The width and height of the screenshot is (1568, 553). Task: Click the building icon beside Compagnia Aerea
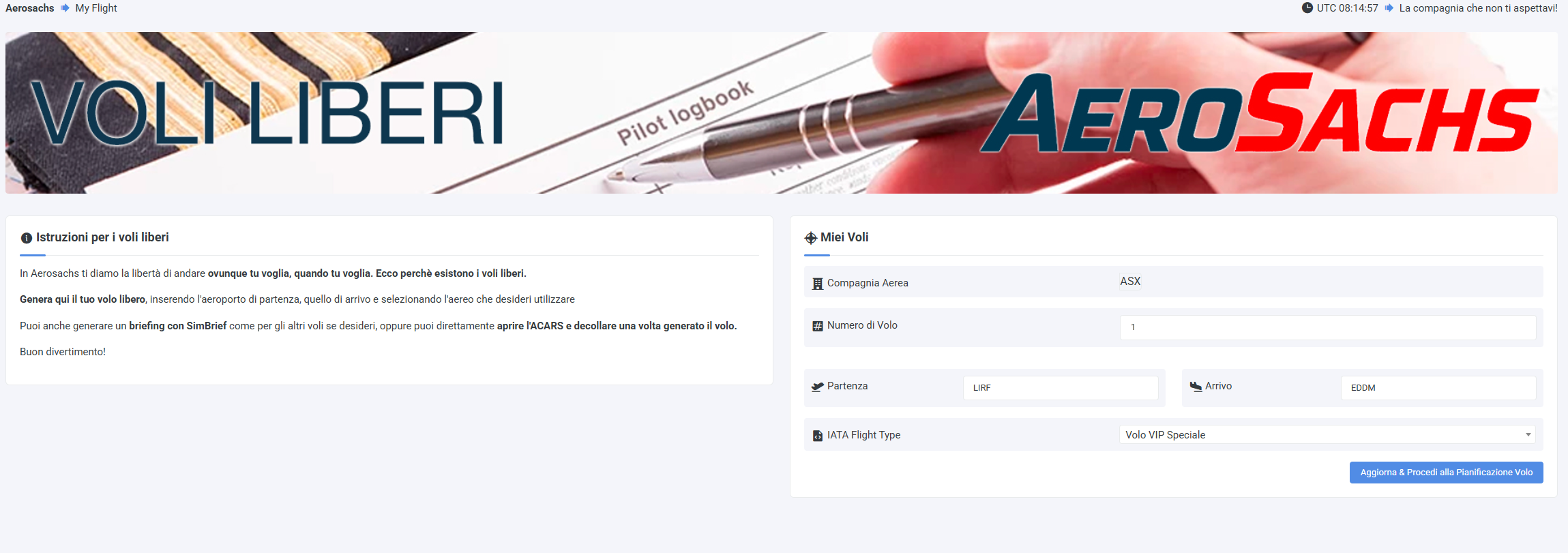pos(818,284)
